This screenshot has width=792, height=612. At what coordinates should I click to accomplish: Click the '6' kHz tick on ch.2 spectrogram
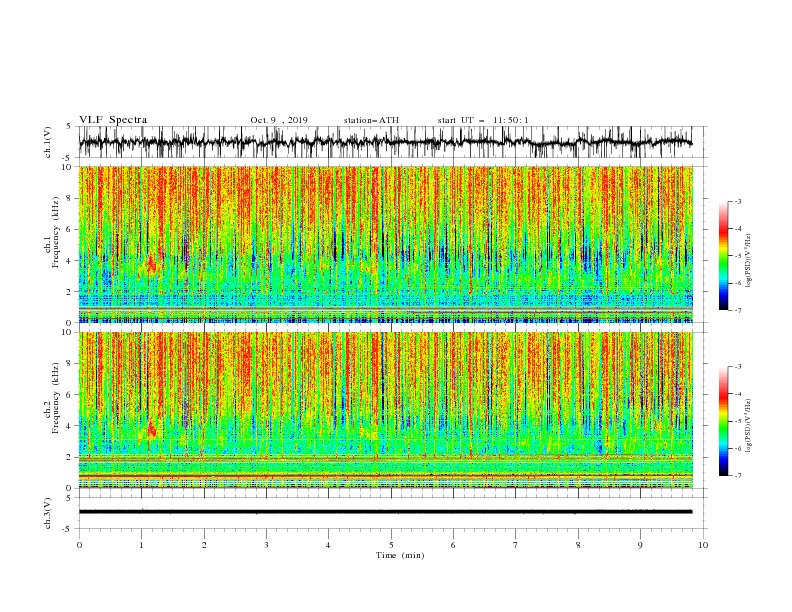click(x=70, y=395)
